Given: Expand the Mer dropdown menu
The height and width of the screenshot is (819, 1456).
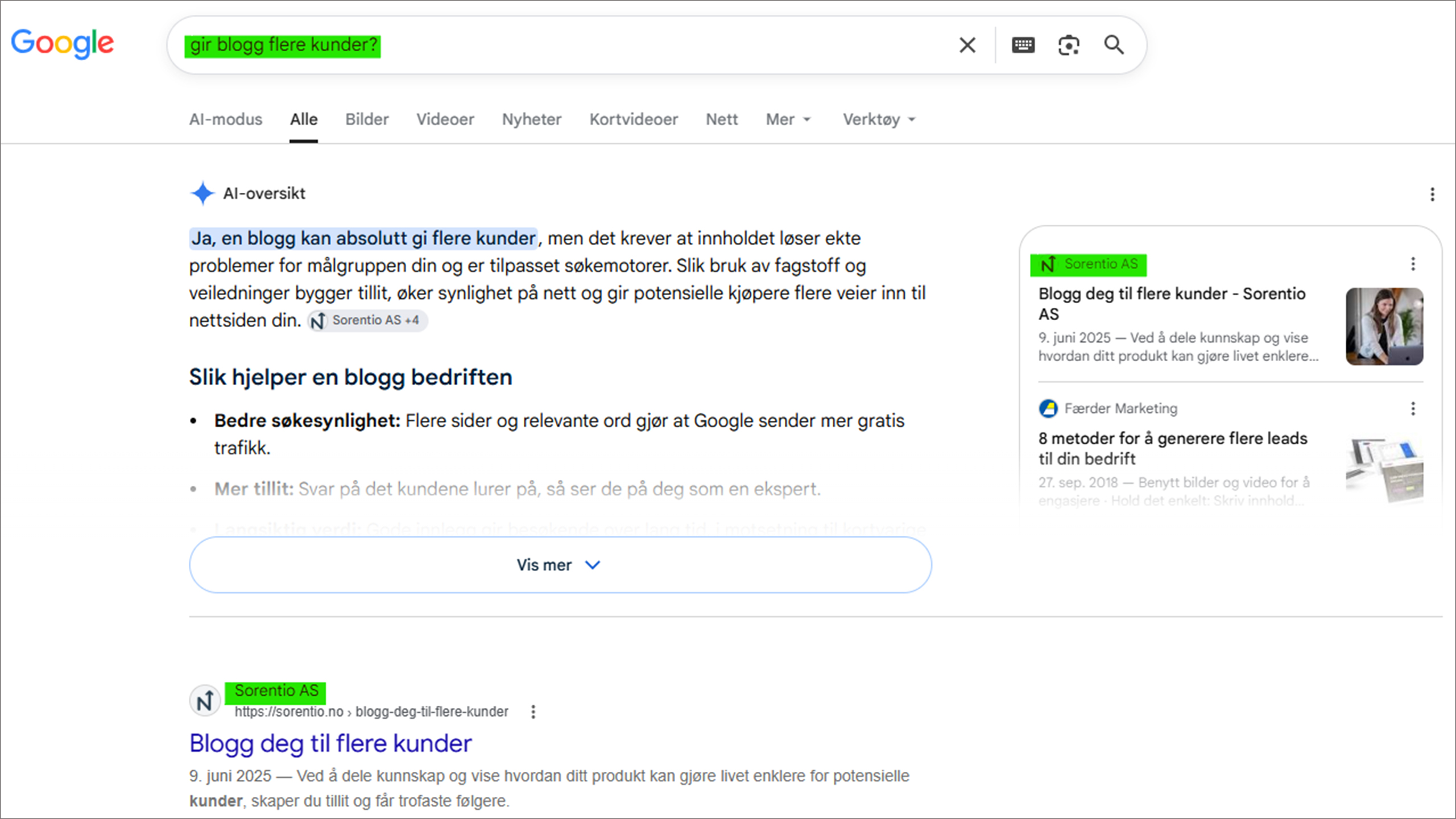Looking at the screenshot, I should [788, 119].
